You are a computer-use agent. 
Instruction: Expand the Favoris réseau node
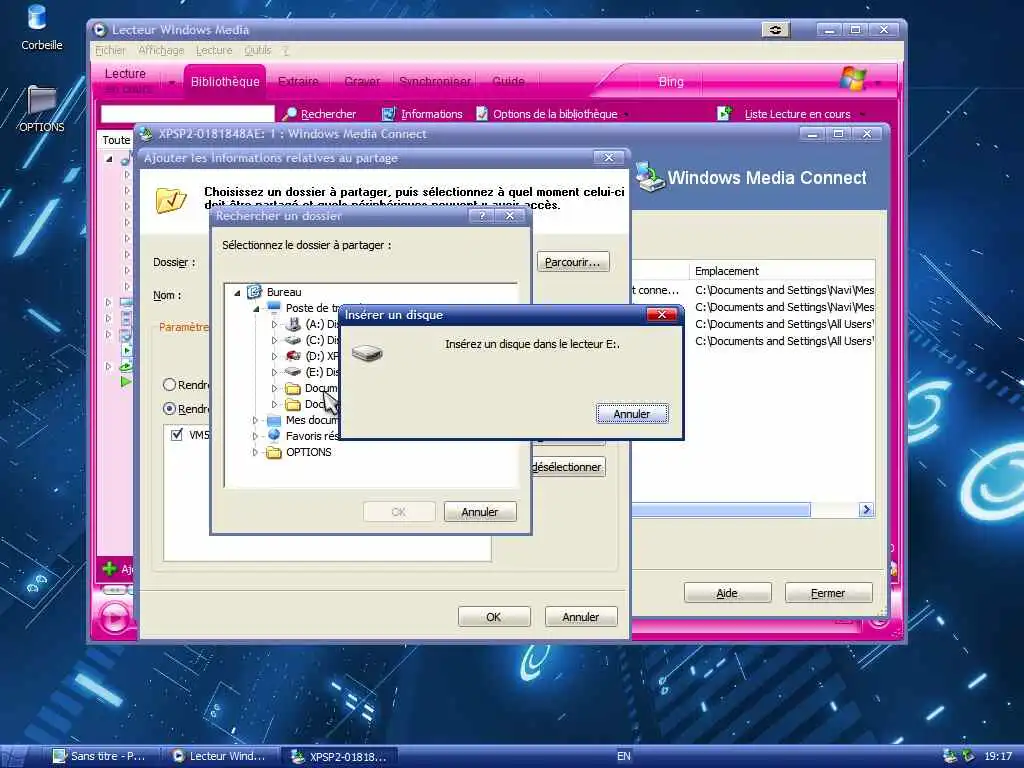pos(255,436)
